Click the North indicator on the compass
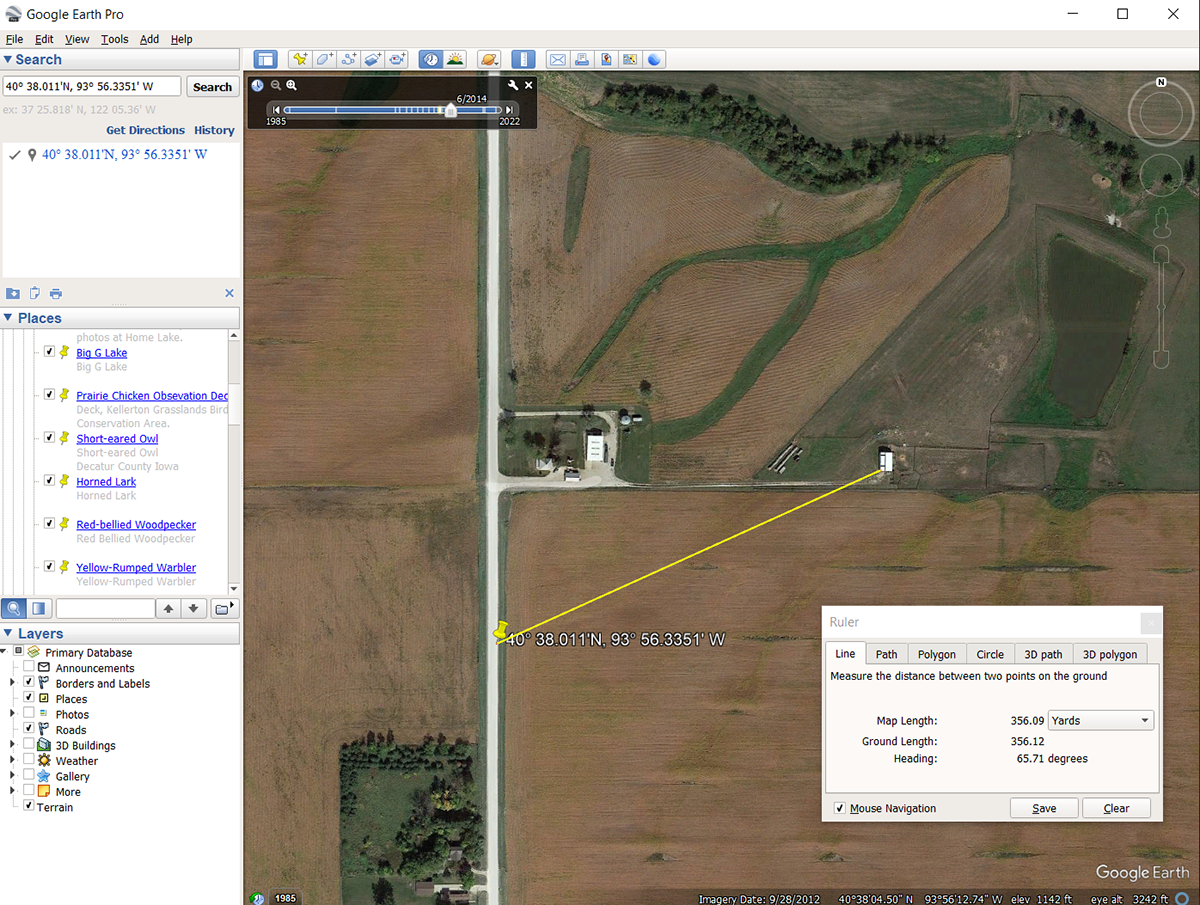The image size is (1200, 905). (x=1161, y=82)
